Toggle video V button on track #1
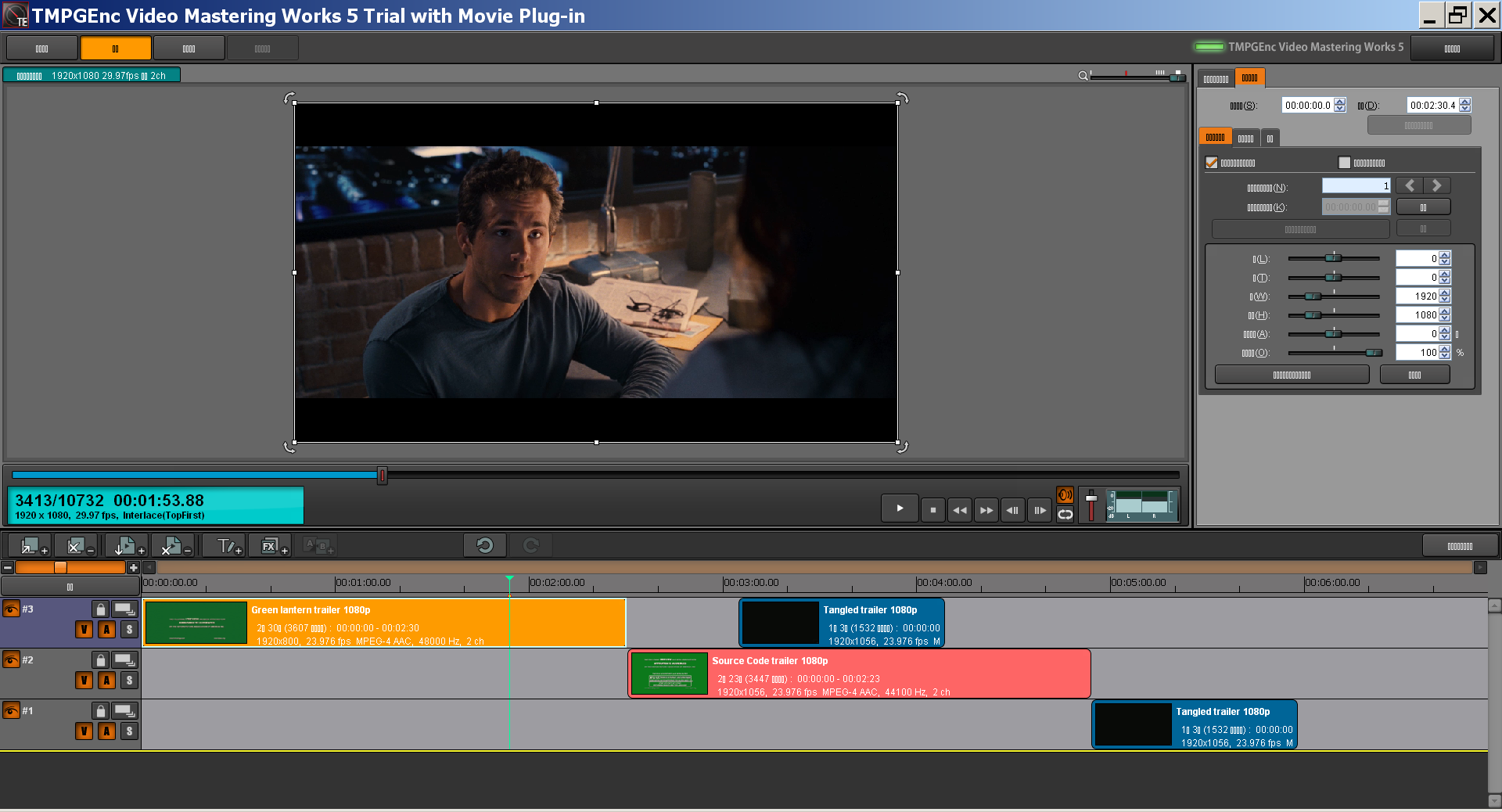1502x812 pixels. [84, 731]
